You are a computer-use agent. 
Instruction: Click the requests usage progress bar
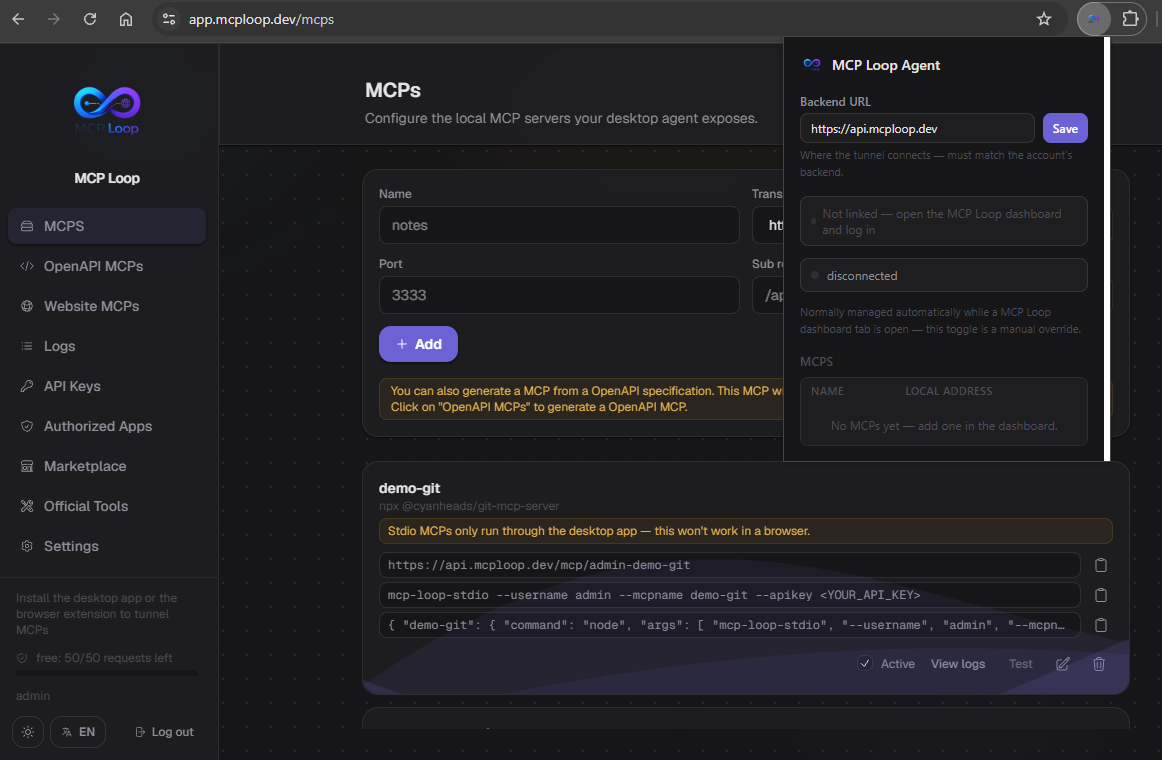point(107,673)
